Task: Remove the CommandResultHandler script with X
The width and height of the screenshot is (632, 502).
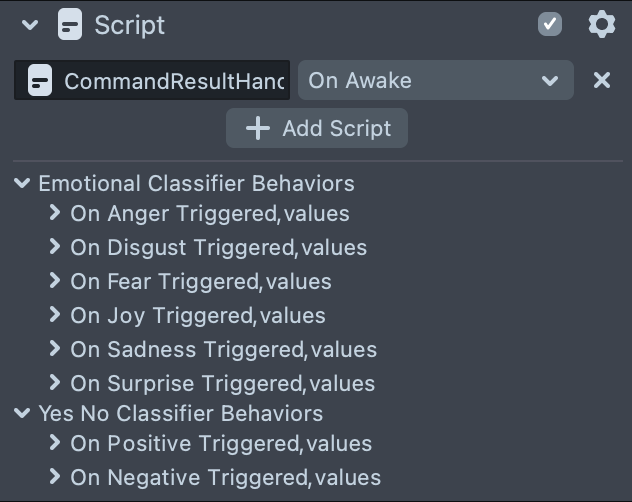Action: [602, 81]
